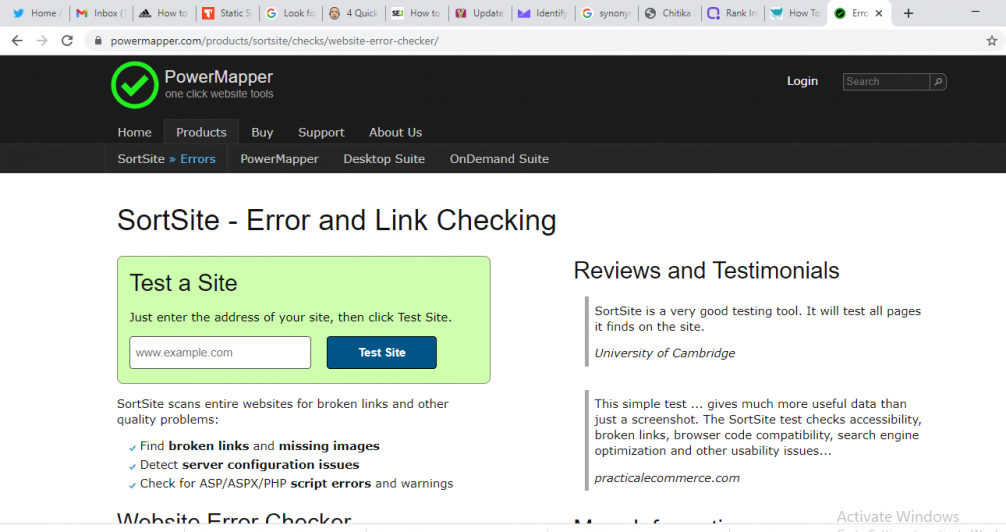Click the Detect server configuration issues bullet

tap(250, 465)
